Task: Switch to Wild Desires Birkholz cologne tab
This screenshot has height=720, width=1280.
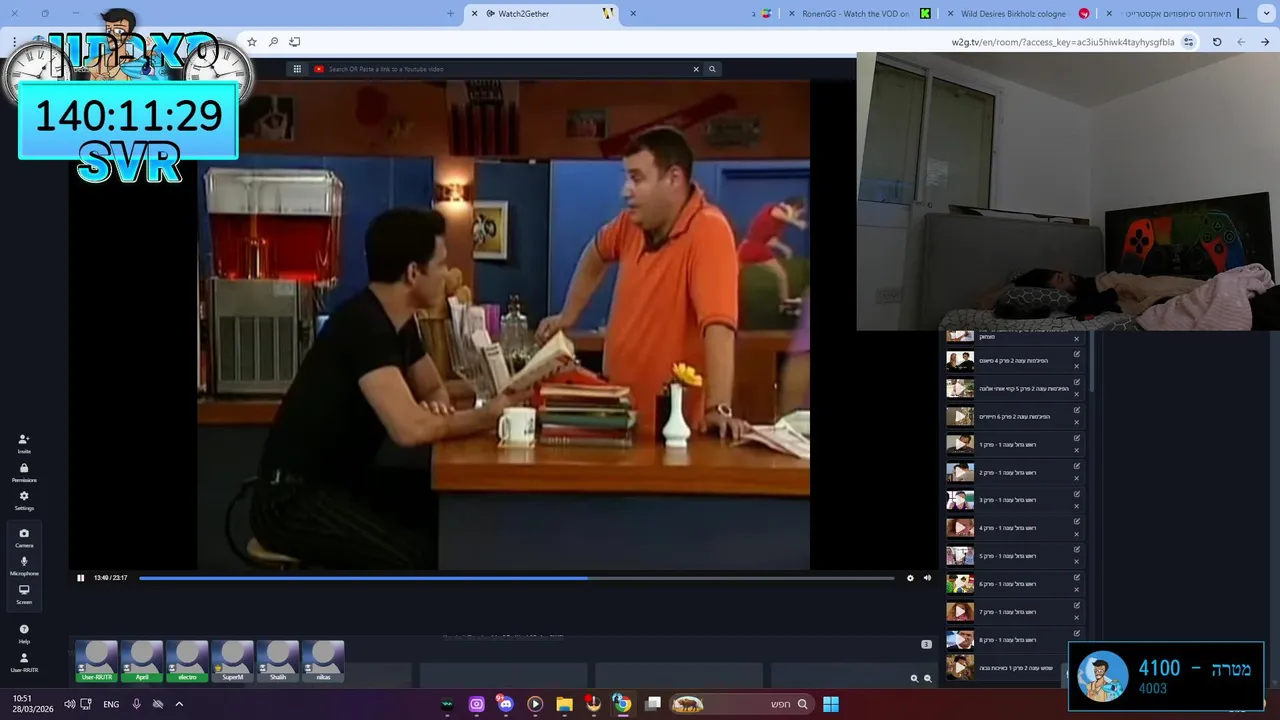Action: click(1020, 13)
